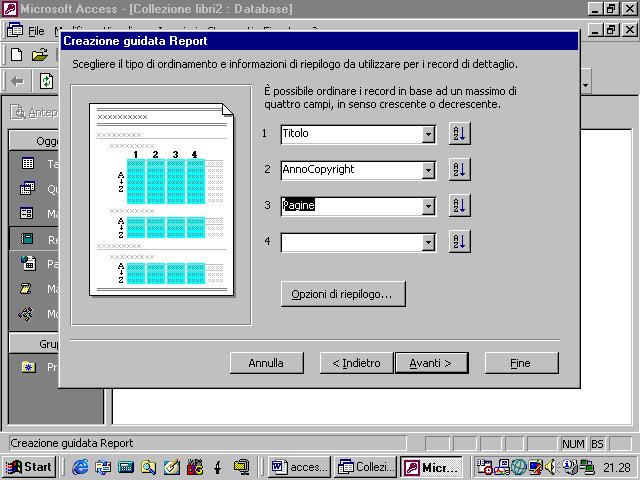Select the Tabelle object icon
The width and height of the screenshot is (640, 480).
[x=28, y=164]
